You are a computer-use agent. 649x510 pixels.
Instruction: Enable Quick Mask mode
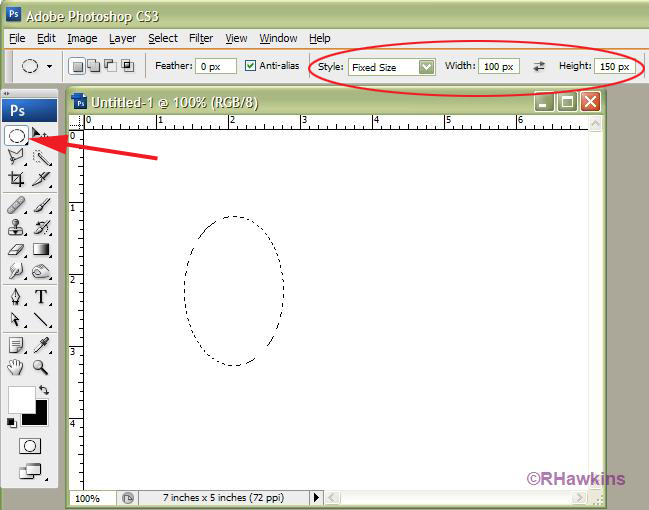pyautogui.click(x=30, y=446)
